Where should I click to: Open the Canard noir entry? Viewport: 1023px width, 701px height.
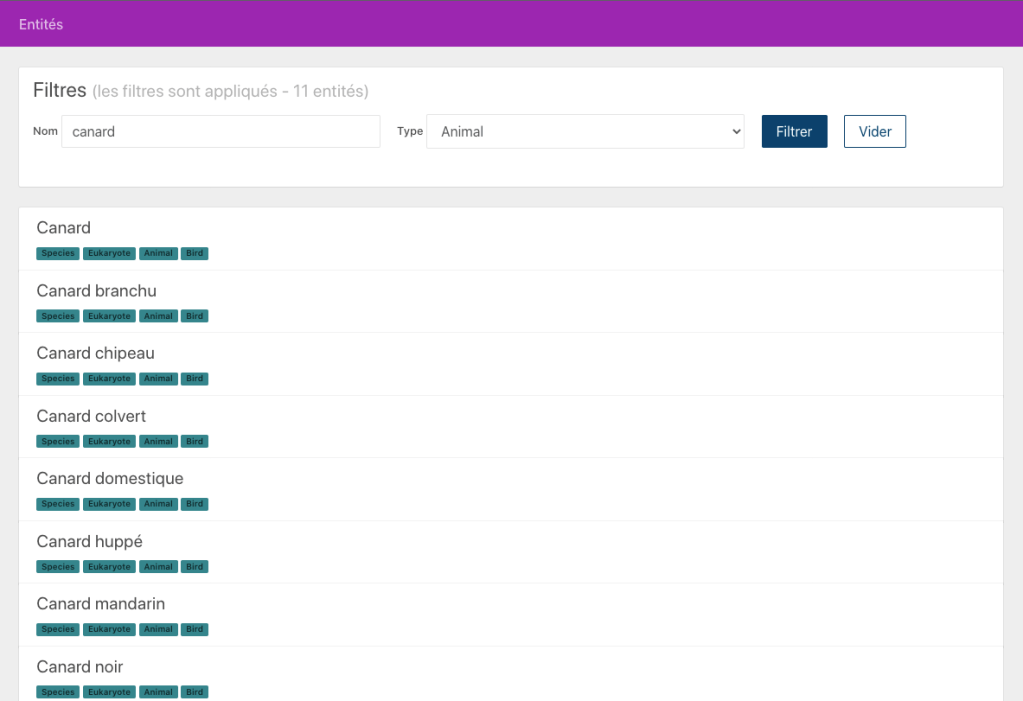pyautogui.click(x=80, y=667)
